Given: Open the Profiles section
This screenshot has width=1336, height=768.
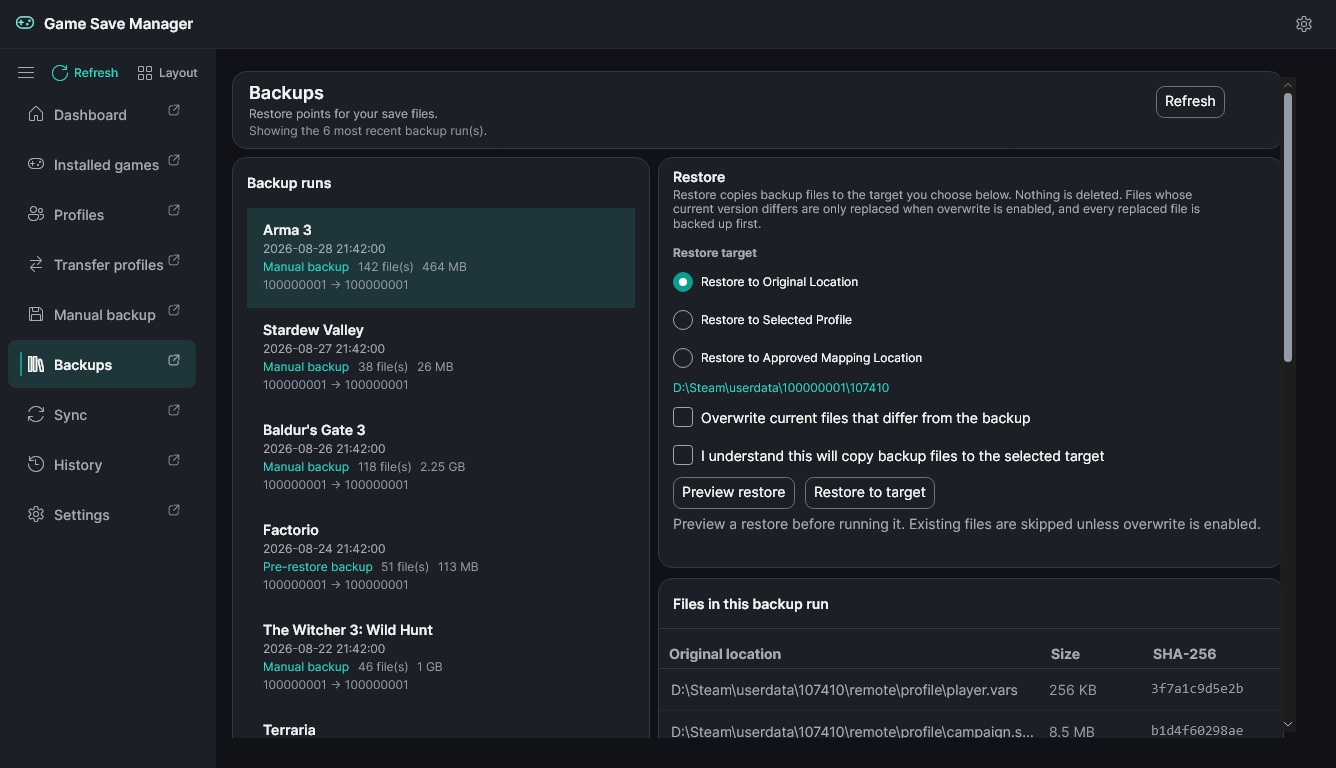Looking at the screenshot, I should 102,214.
